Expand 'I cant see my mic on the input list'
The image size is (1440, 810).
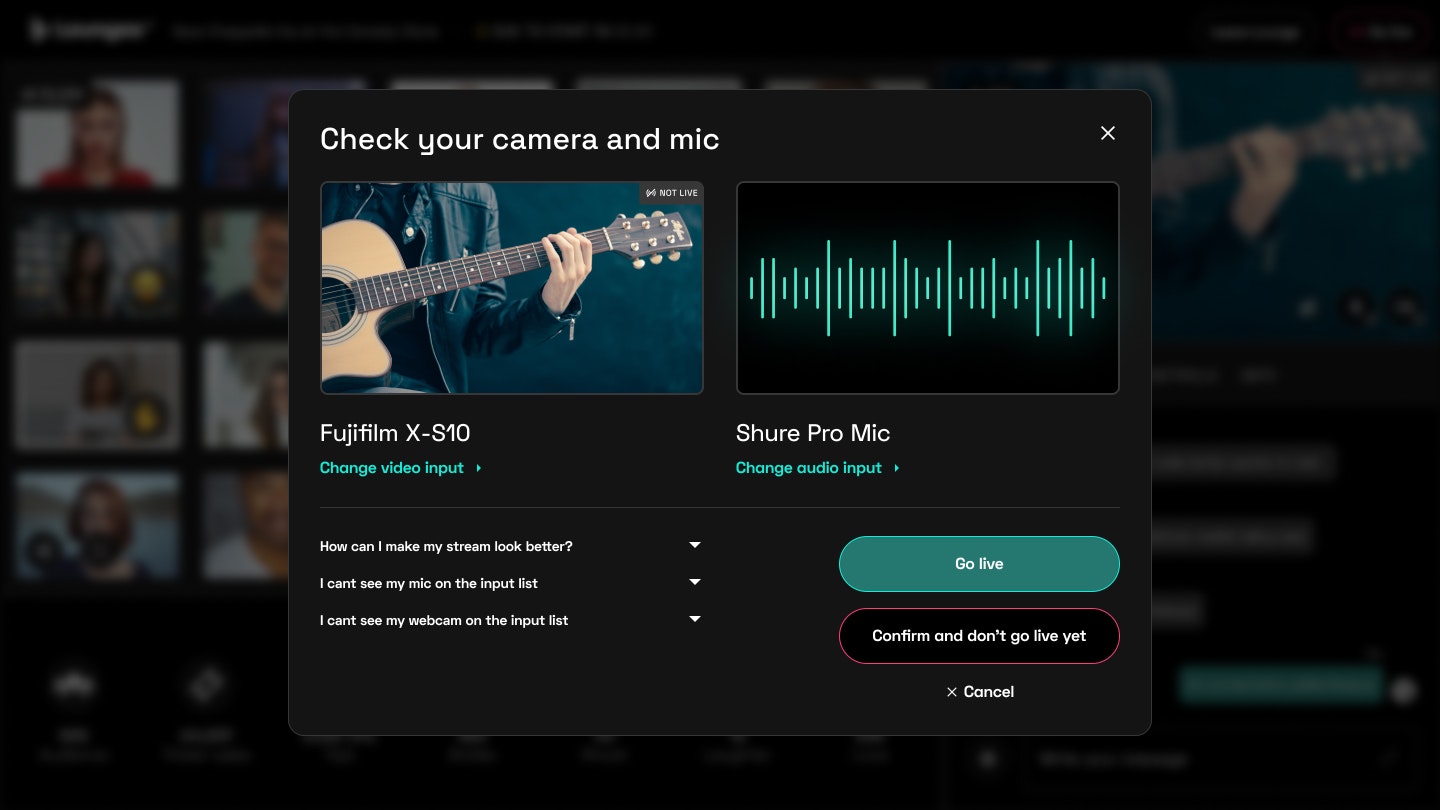(x=510, y=583)
